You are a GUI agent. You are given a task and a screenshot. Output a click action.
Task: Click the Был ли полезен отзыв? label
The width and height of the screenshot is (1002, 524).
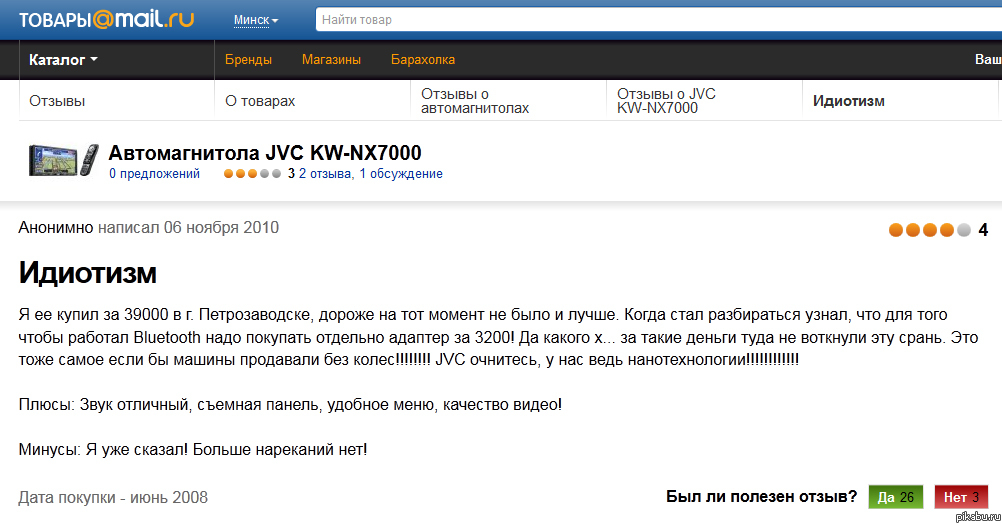pos(761,497)
